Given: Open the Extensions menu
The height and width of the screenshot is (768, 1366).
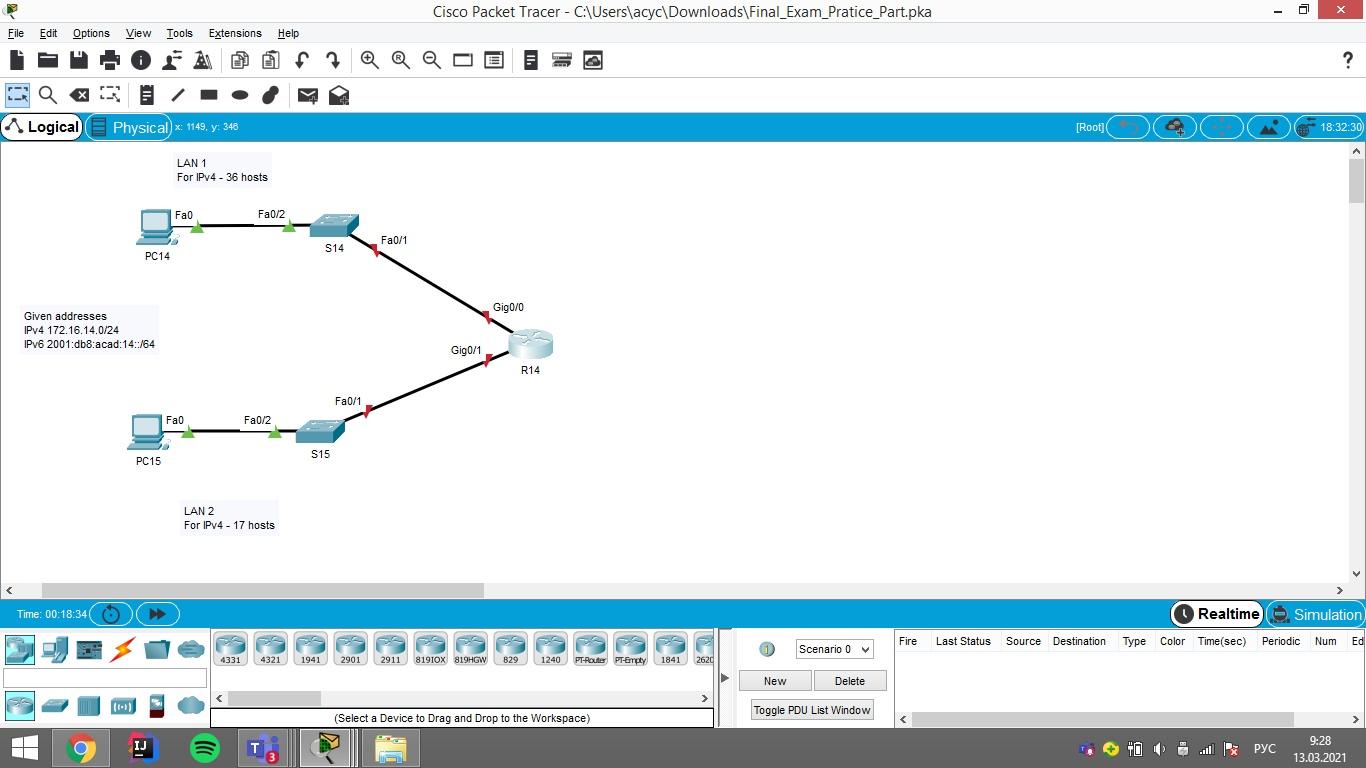Looking at the screenshot, I should point(235,33).
